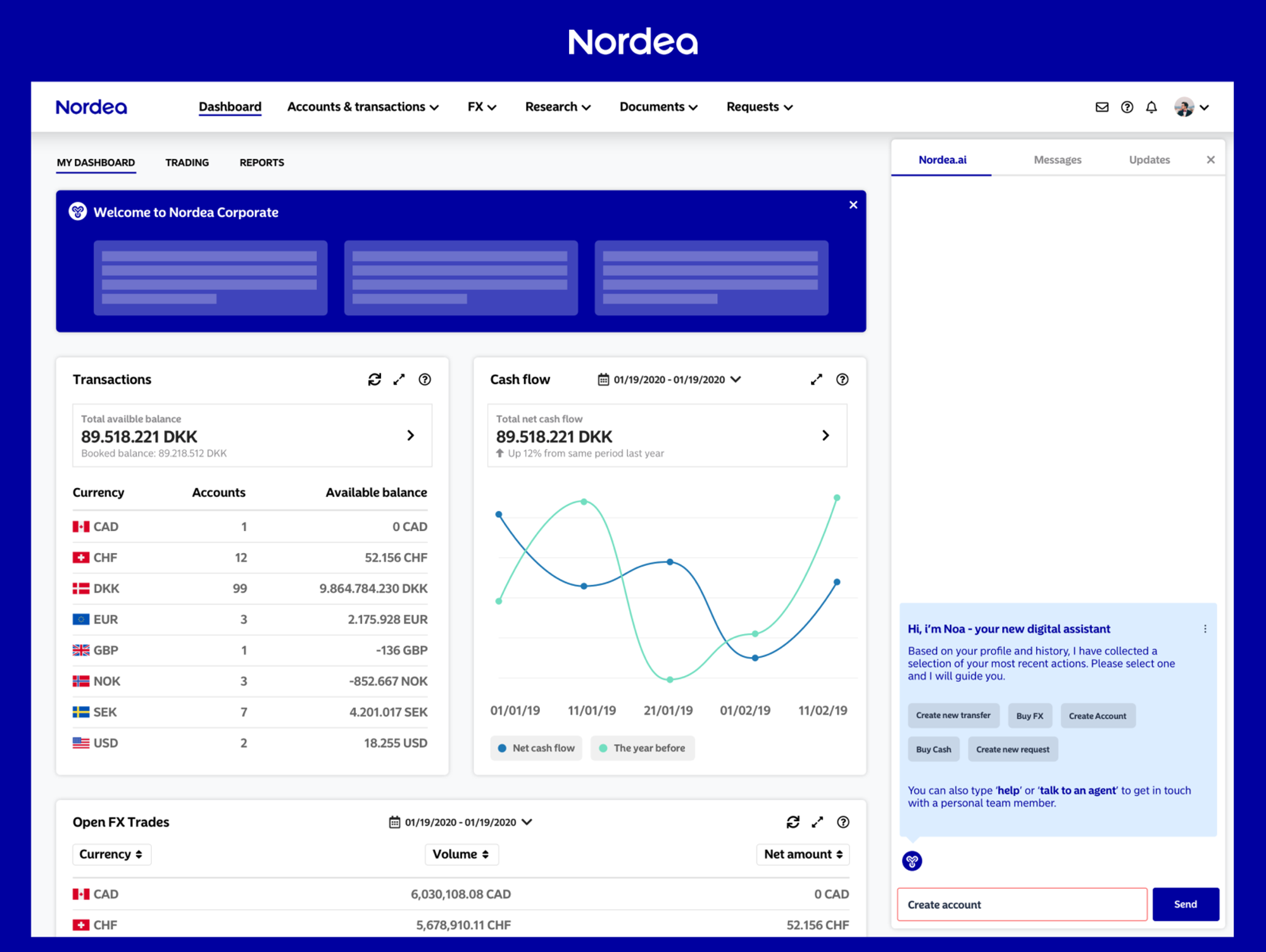Viewport: 1266px width, 952px height.
Task: Switch to the Messages panel tab
Action: tap(1057, 160)
